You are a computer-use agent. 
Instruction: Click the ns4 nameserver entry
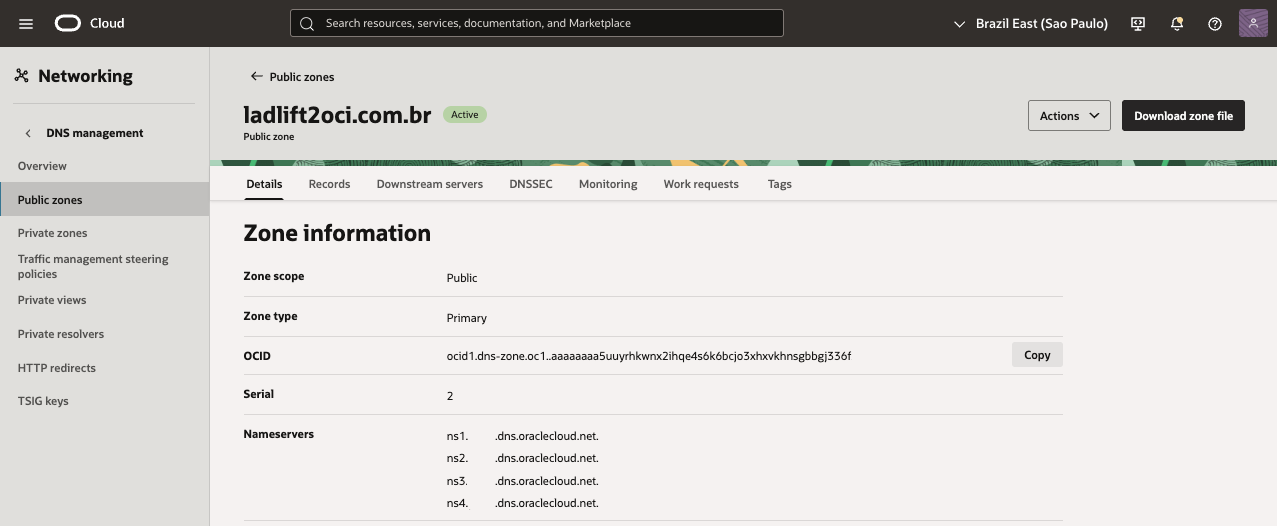coord(522,503)
